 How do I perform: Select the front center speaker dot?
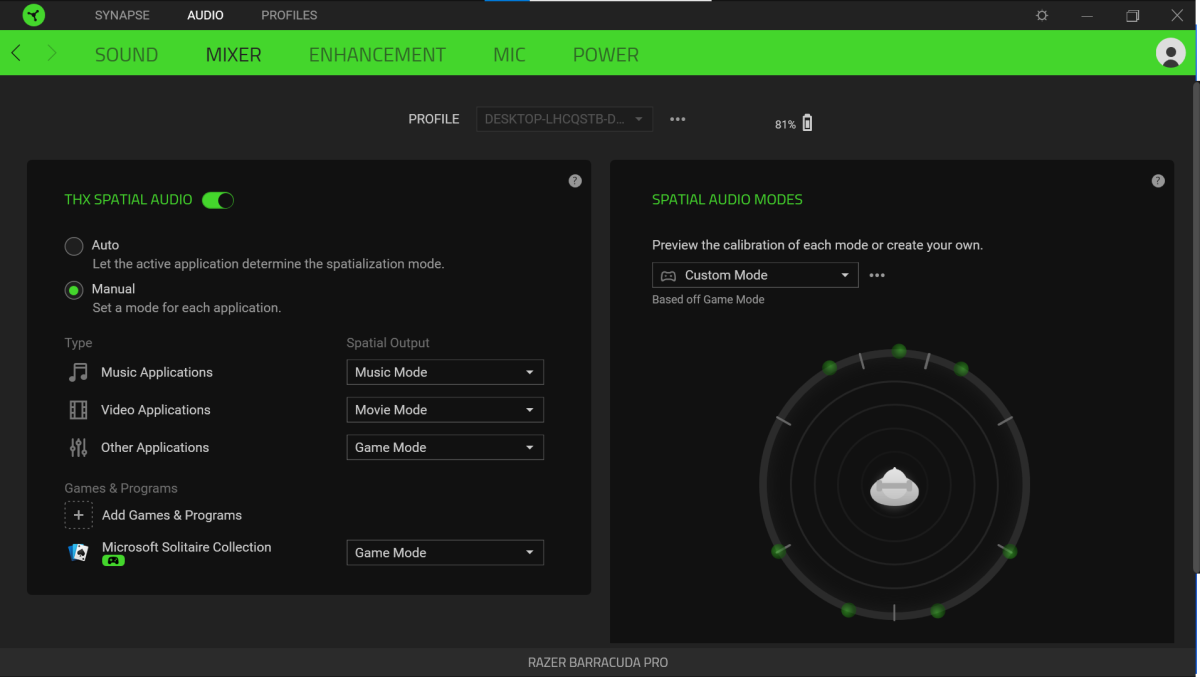click(899, 351)
